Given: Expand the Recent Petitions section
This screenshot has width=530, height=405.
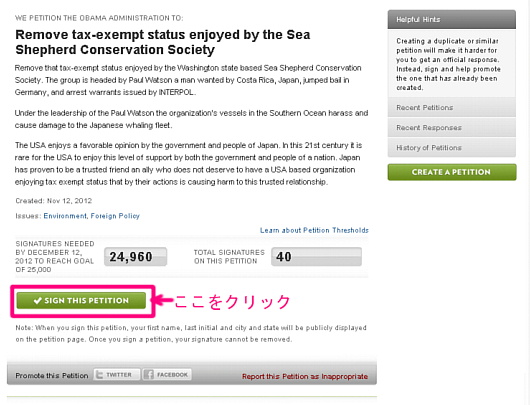Looking at the screenshot, I should click(452, 108).
